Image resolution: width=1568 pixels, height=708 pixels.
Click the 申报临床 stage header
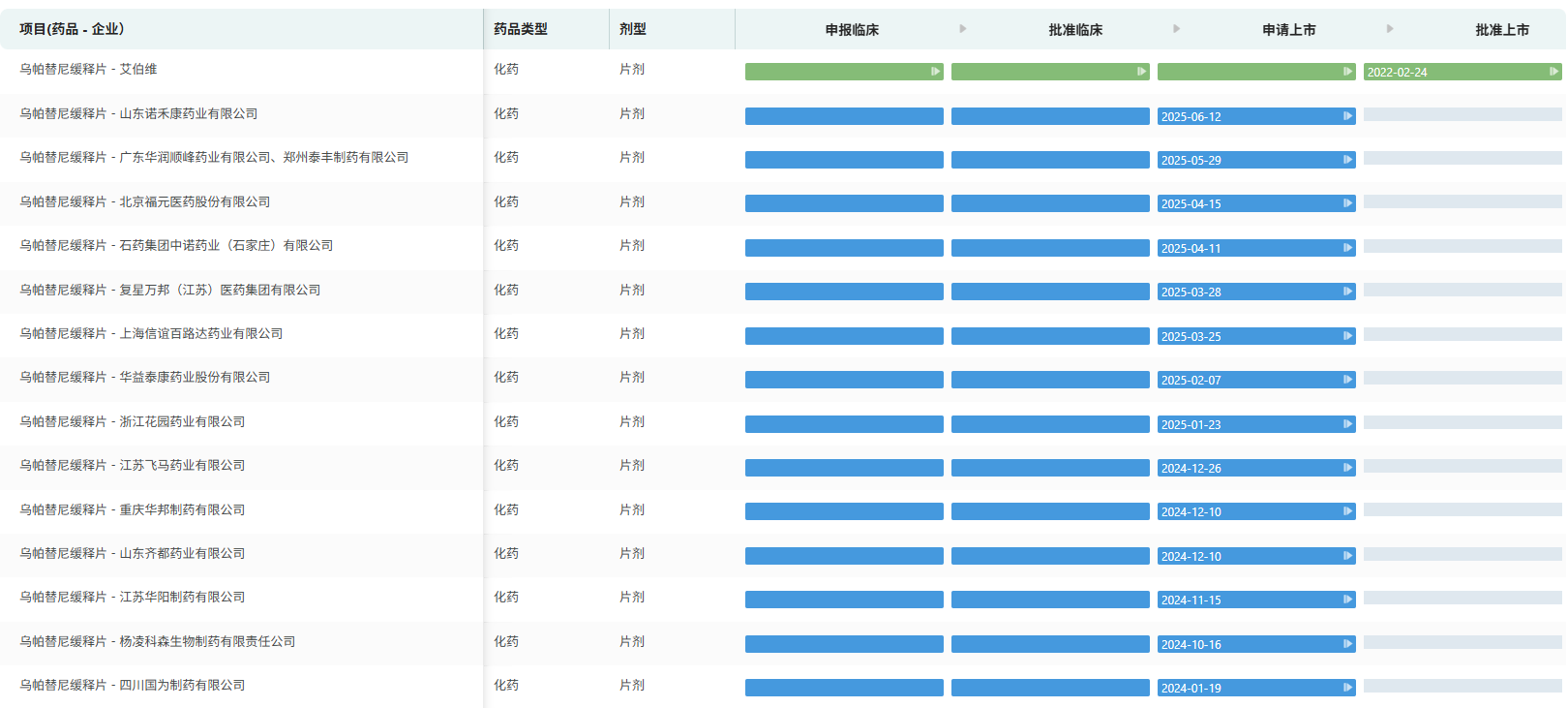pyautogui.click(x=852, y=30)
